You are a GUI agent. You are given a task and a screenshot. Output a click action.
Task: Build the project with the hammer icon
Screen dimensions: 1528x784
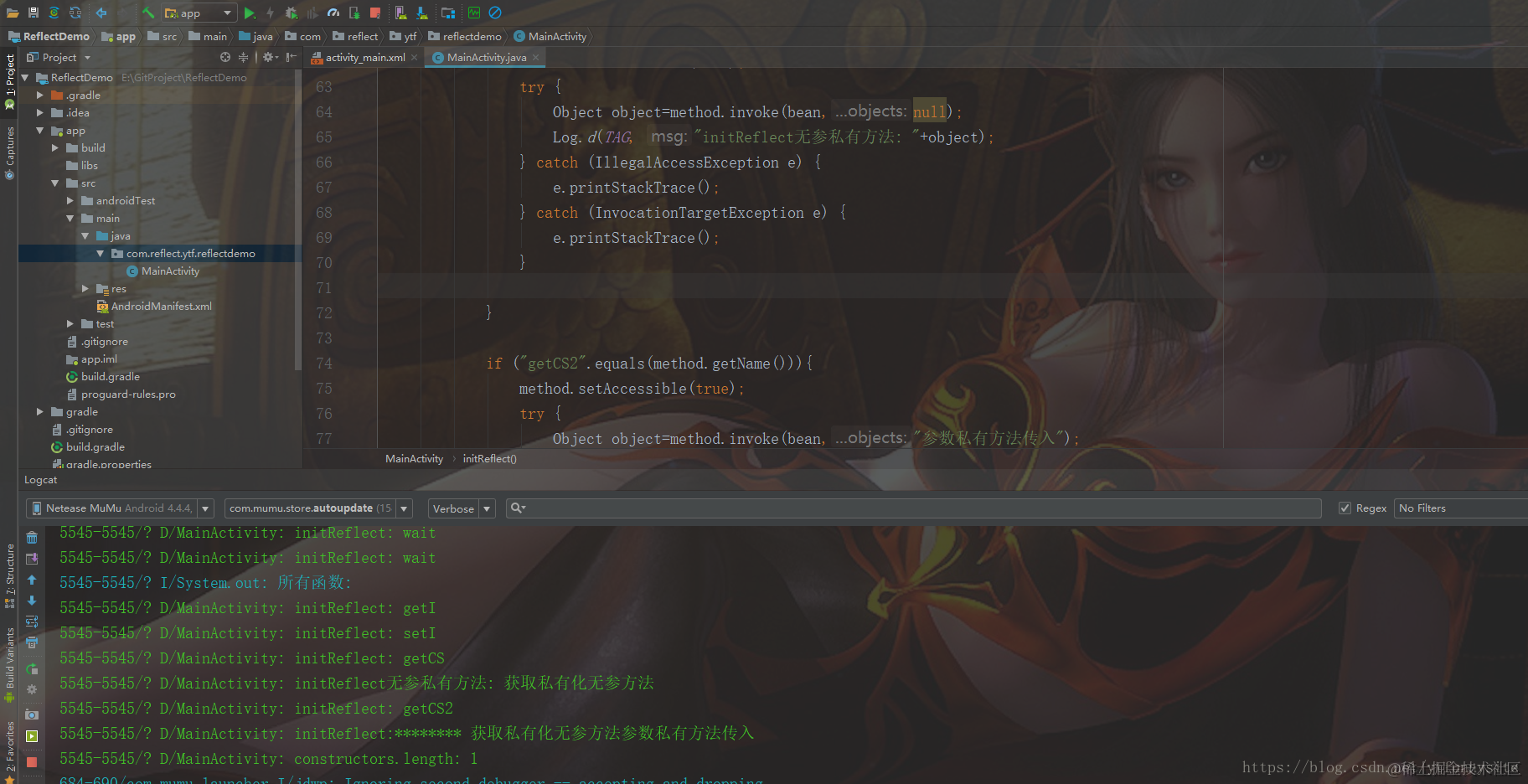pyautogui.click(x=148, y=13)
